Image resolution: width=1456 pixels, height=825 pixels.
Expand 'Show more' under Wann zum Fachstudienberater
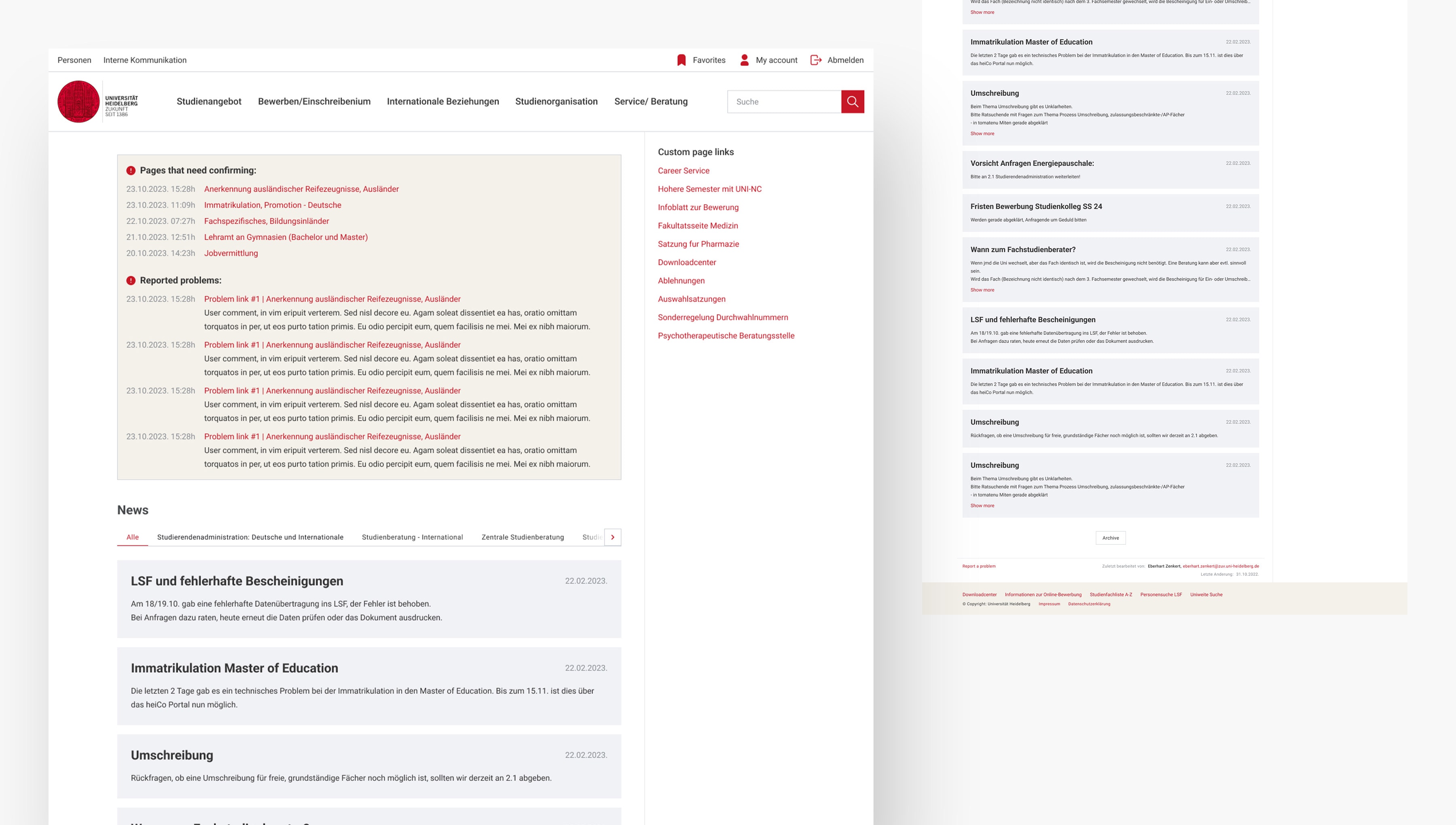coord(982,290)
